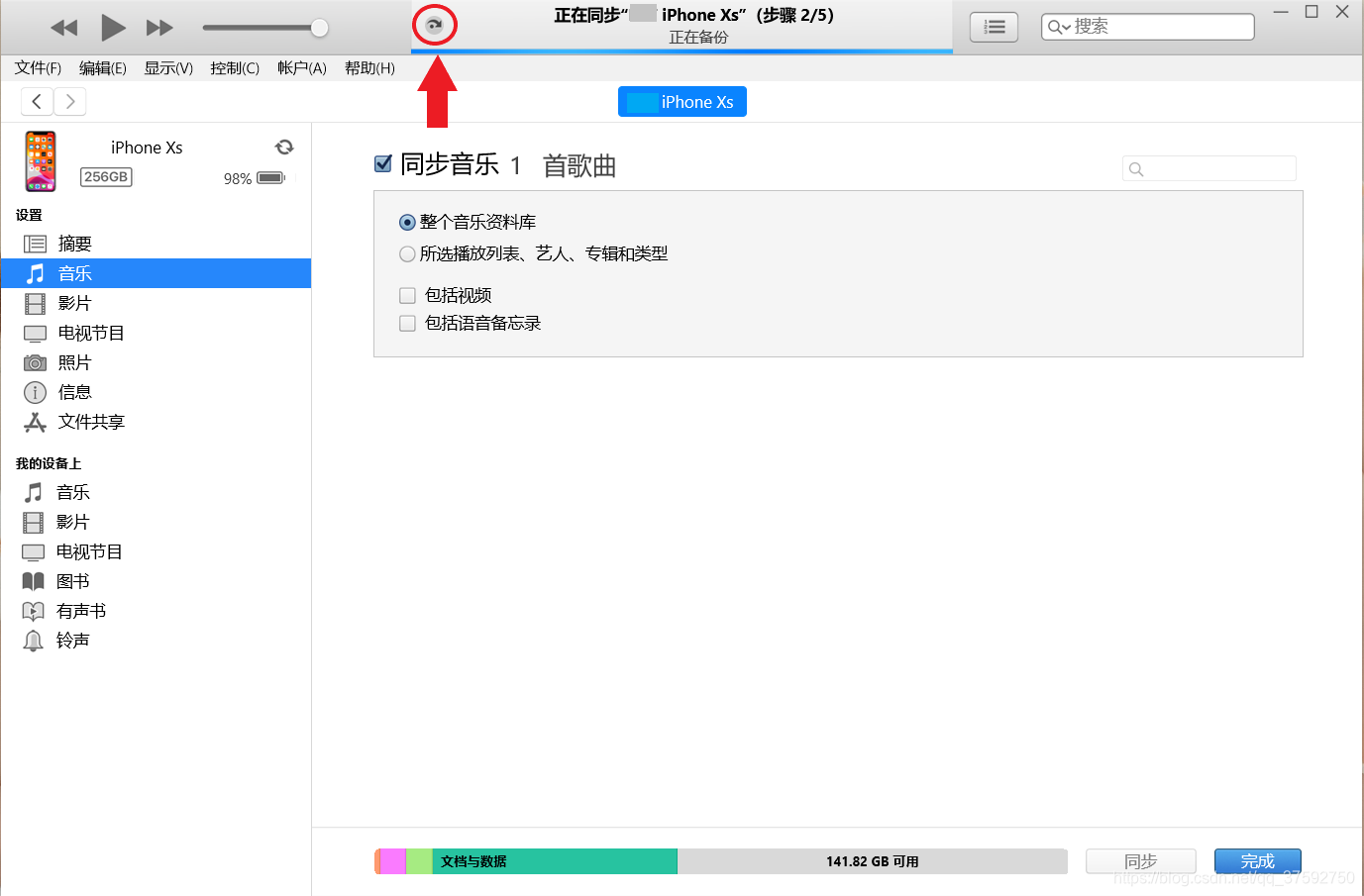1364x896 pixels.
Task: Click the 同步 button
Action: [x=1141, y=861]
